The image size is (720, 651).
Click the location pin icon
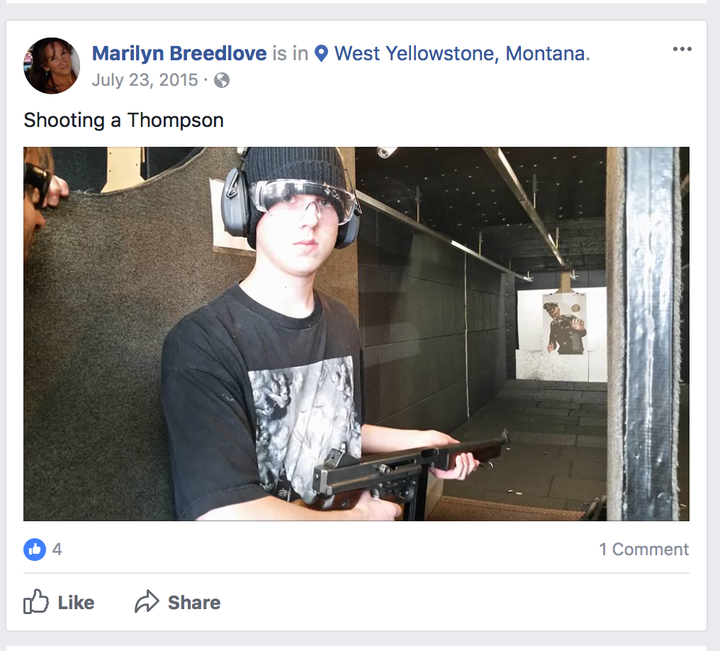(x=321, y=54)
